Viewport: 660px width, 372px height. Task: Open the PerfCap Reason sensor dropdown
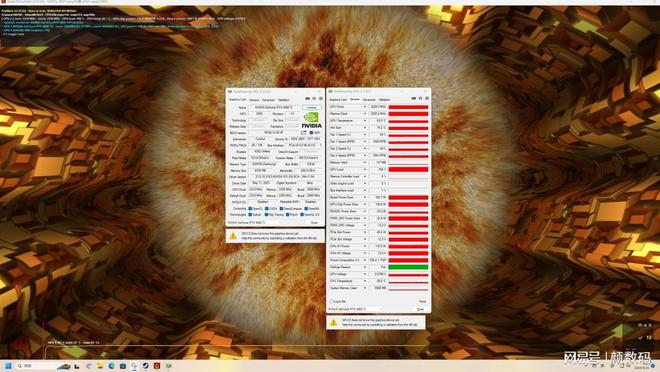[x=365, y=267]
